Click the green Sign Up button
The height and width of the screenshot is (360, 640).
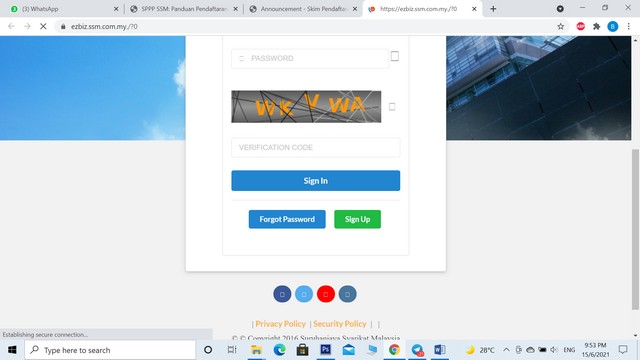coord(358,219)
